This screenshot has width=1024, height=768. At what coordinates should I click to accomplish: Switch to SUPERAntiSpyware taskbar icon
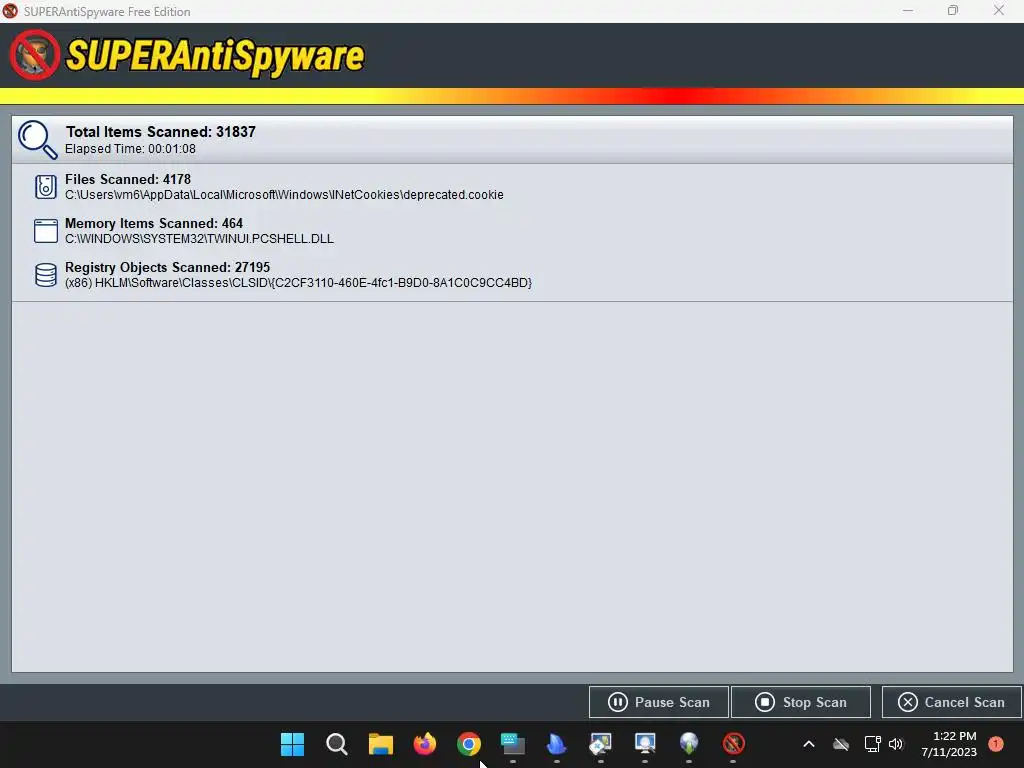733,744
